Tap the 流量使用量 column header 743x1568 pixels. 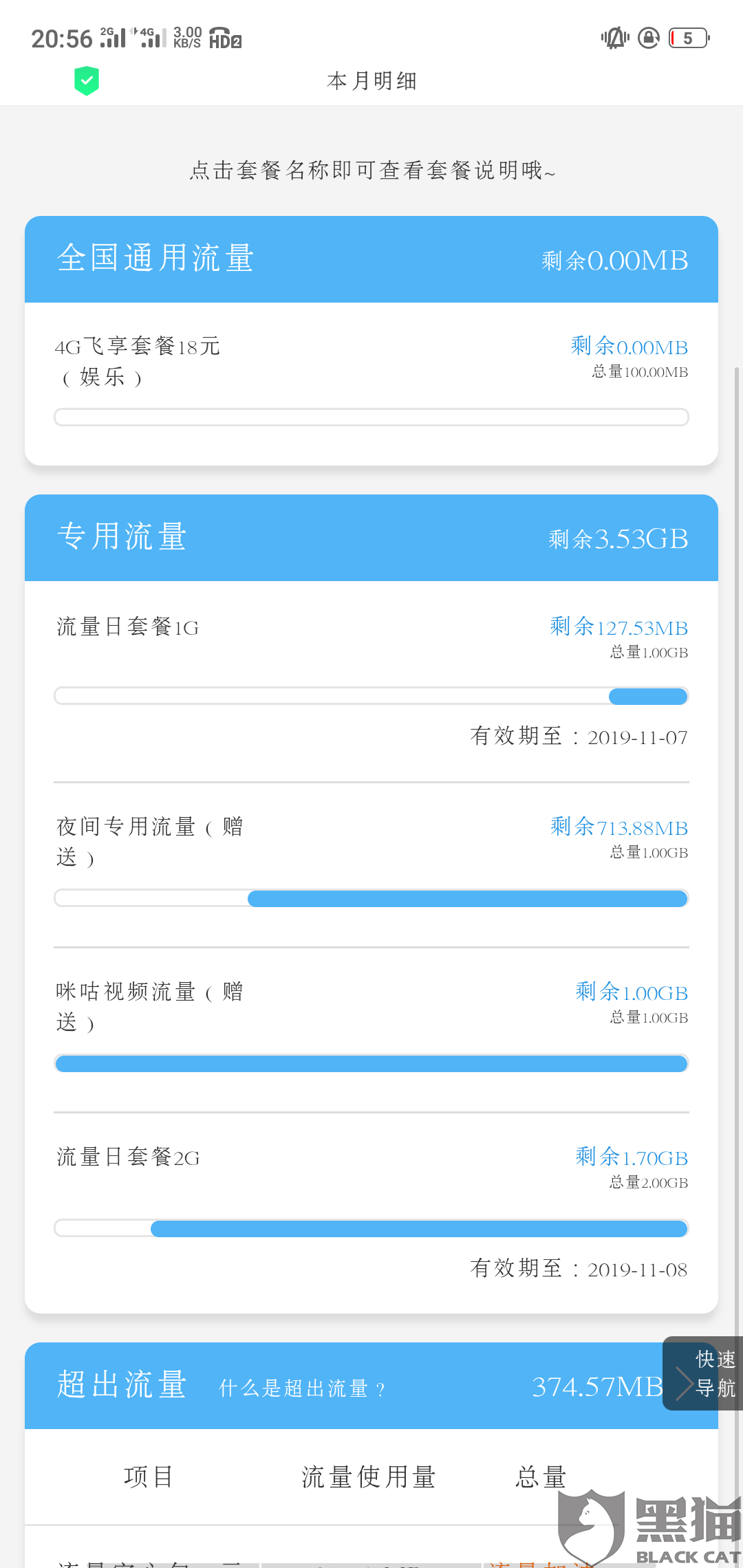click(369, 1477)
